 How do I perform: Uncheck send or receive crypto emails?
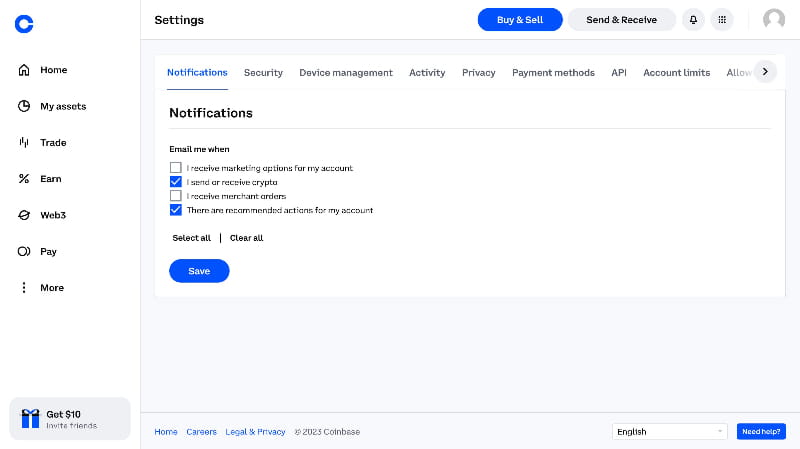point(176,182)
